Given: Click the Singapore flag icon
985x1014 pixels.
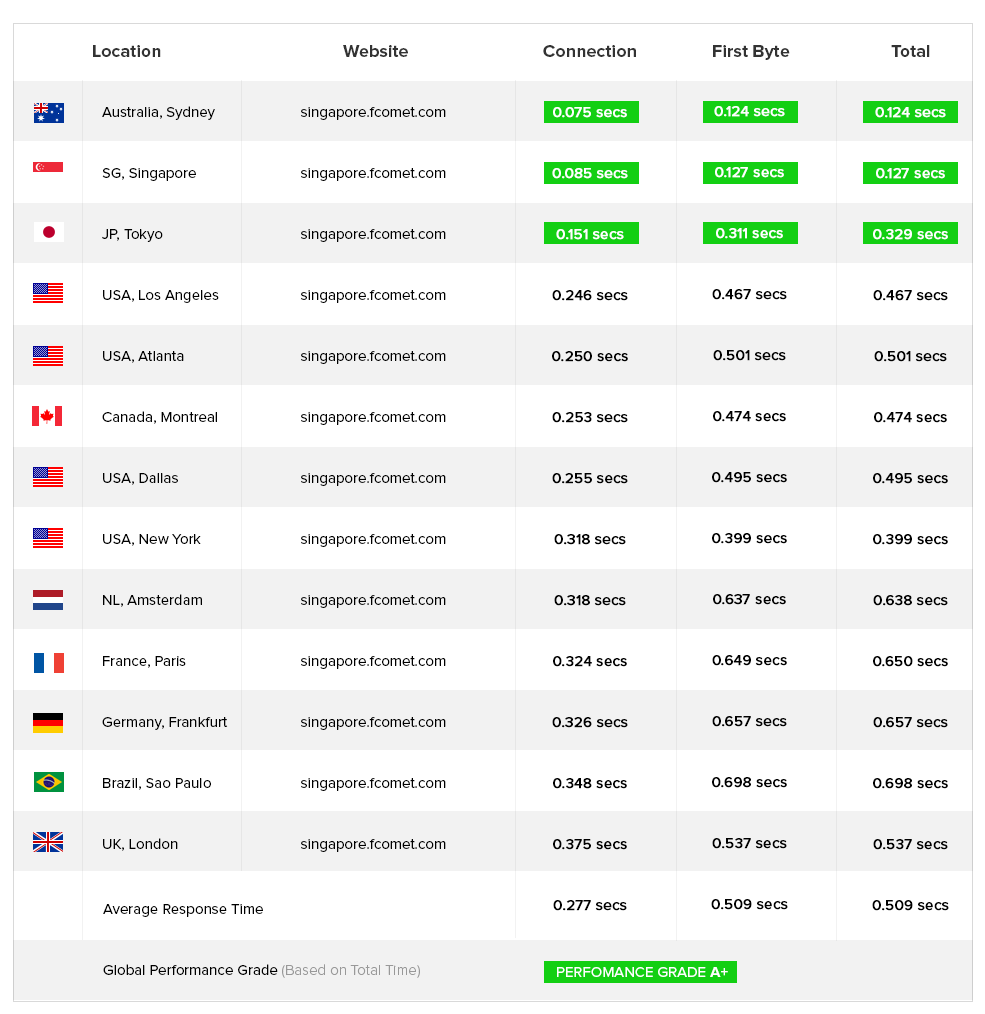Looking at the screenshot, I should pyautogui.click(x=48, y=167).
